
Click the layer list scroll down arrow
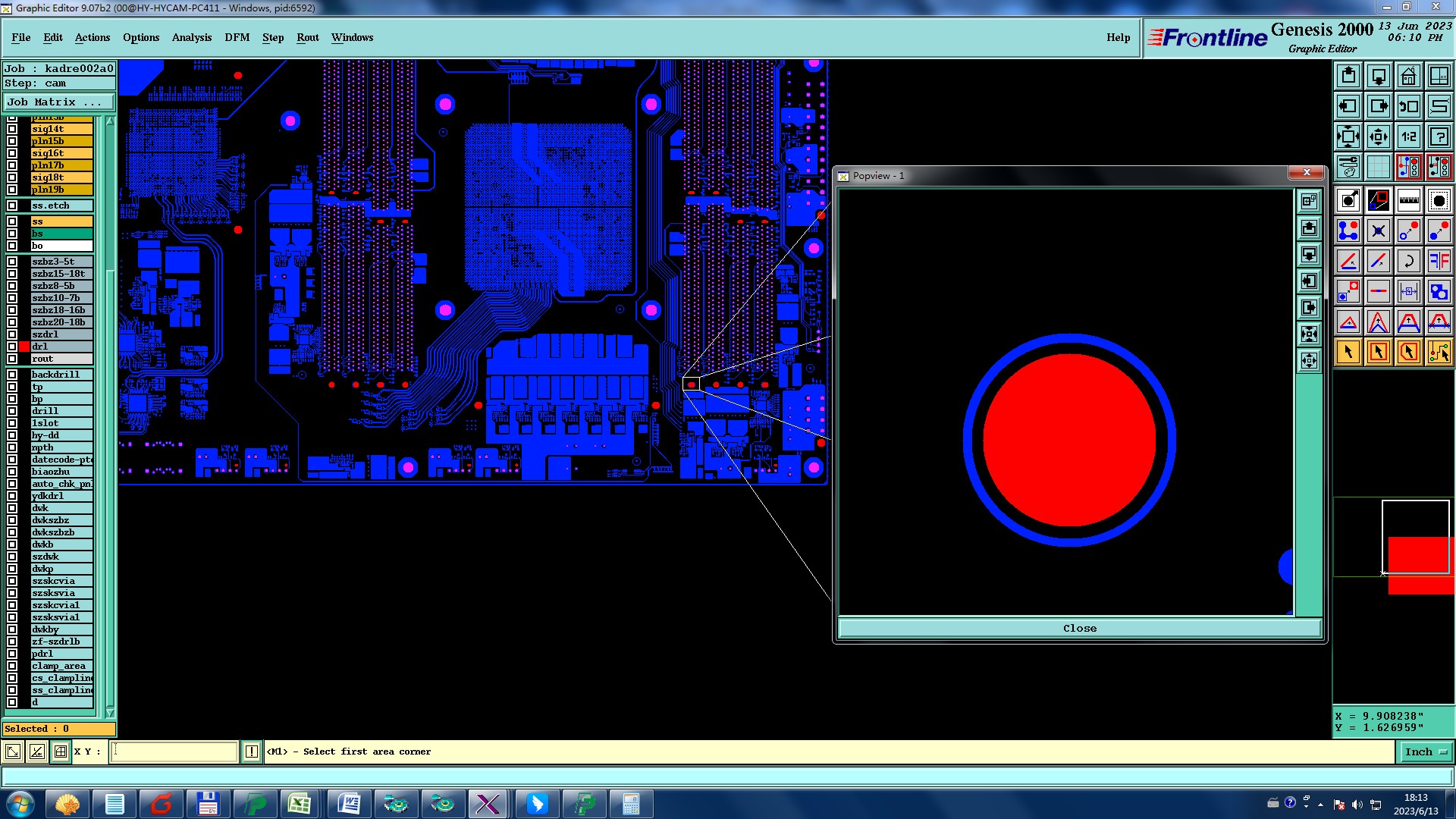(x=110, y=713)
